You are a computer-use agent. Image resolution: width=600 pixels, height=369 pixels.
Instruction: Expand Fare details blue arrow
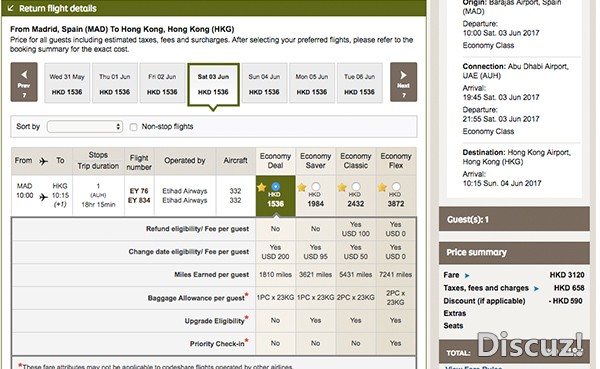467,275
